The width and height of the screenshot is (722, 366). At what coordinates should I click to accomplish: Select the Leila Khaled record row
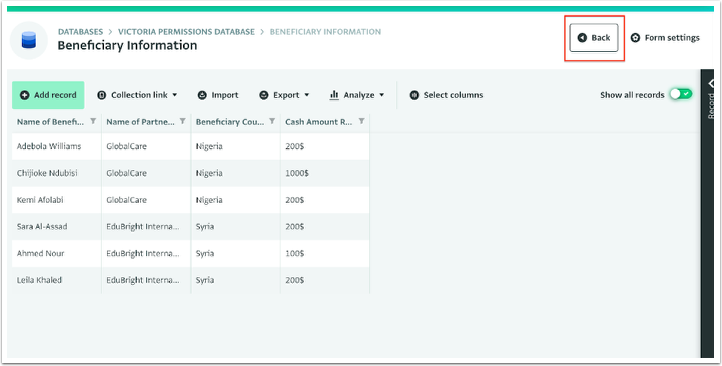[x=191, y=280]
